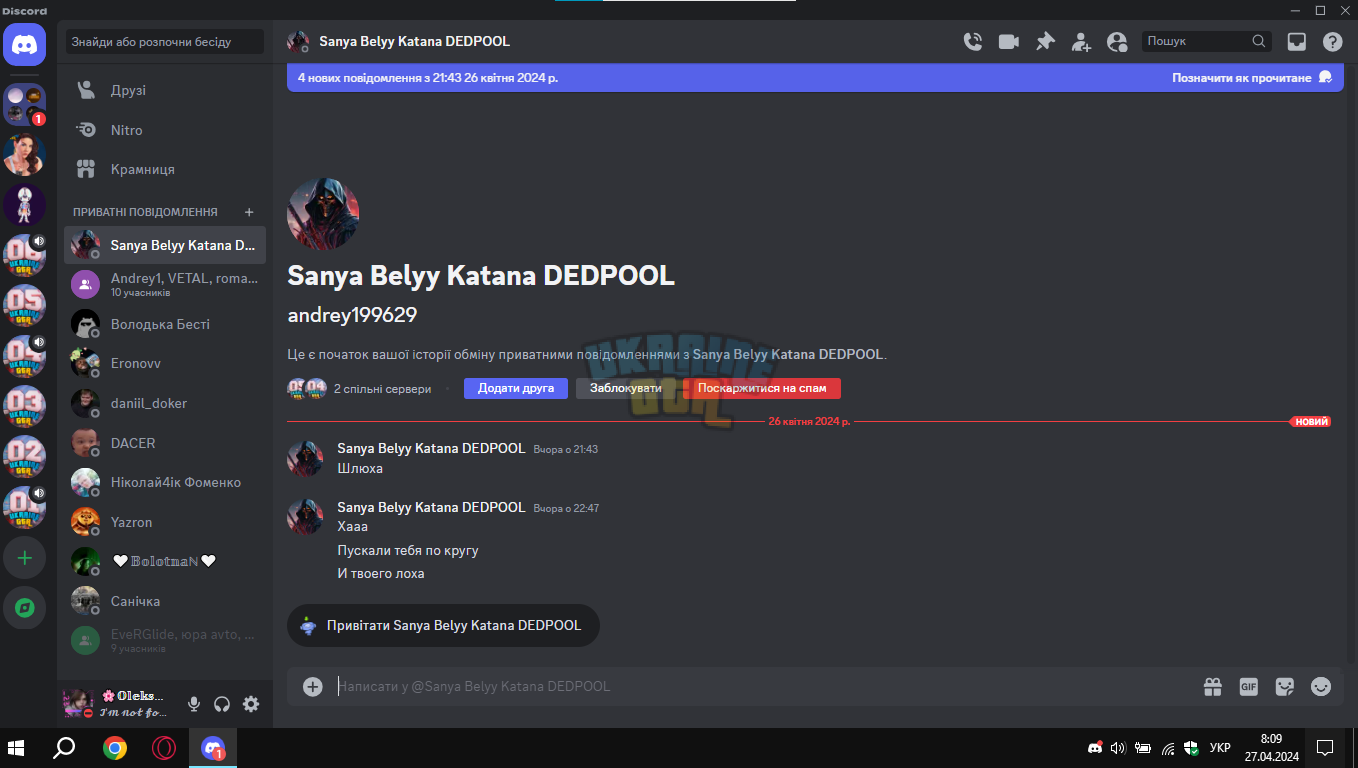Click Поскаржитися на спам button
The height and width of the screenshot is (768, 1358).
(762, 388)
